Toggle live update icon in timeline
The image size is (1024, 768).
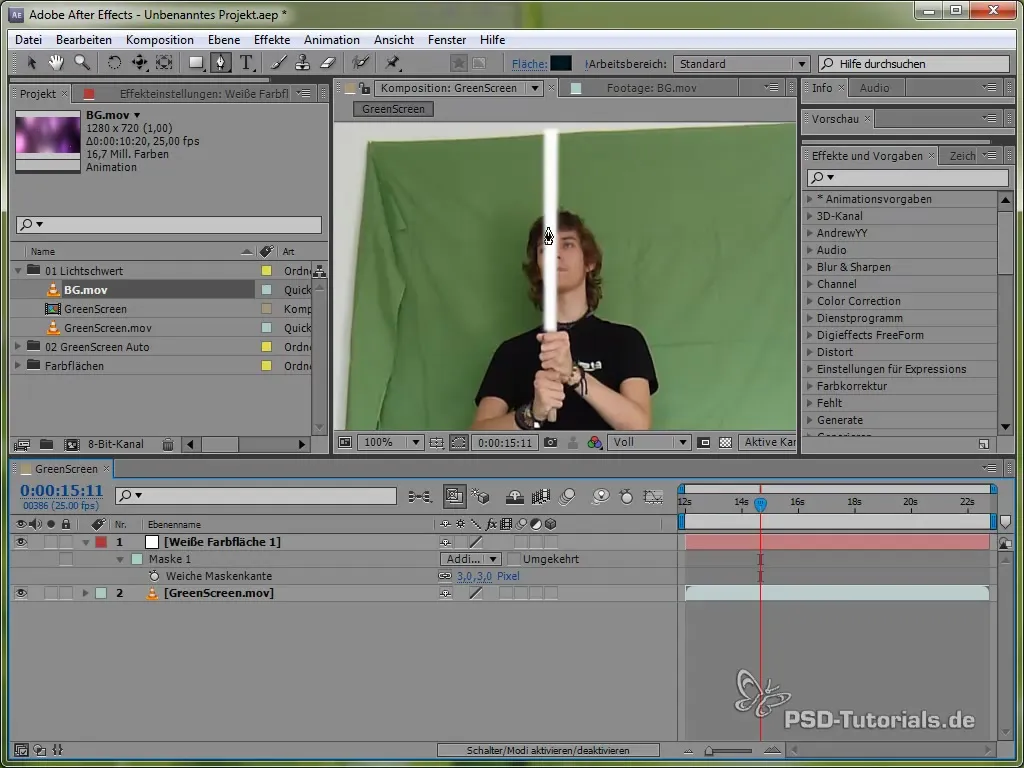(455, 497)
